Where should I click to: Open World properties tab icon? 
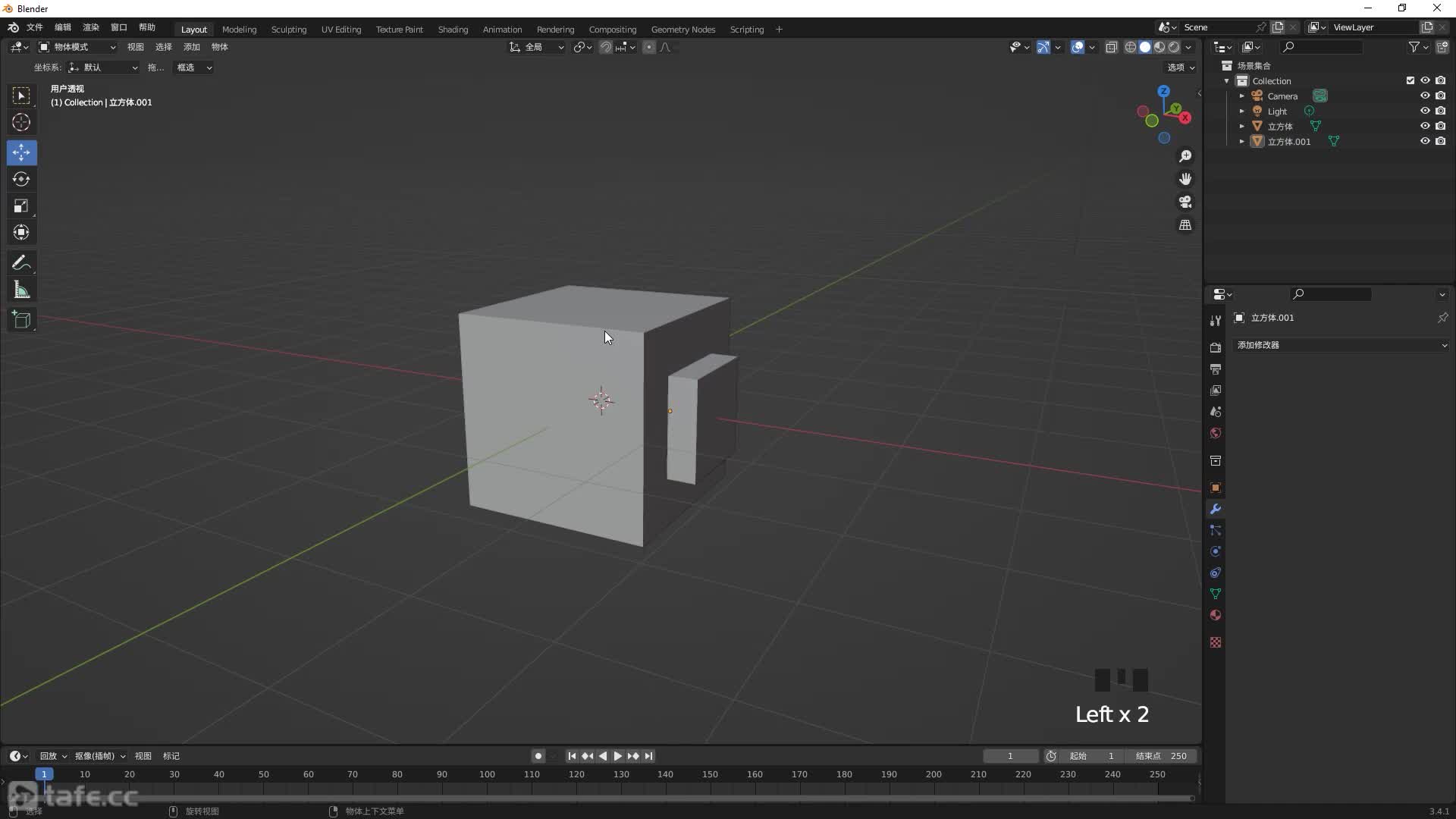point(1216,432)
